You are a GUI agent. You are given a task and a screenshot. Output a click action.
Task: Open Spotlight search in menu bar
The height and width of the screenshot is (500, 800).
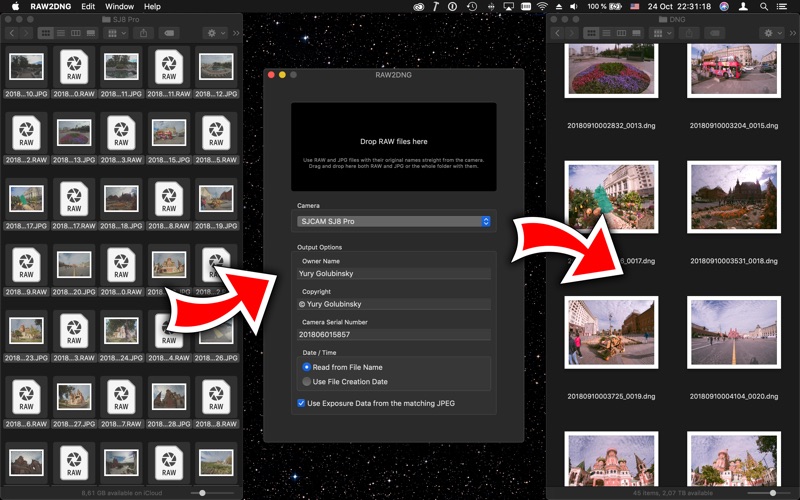point(765,6)
